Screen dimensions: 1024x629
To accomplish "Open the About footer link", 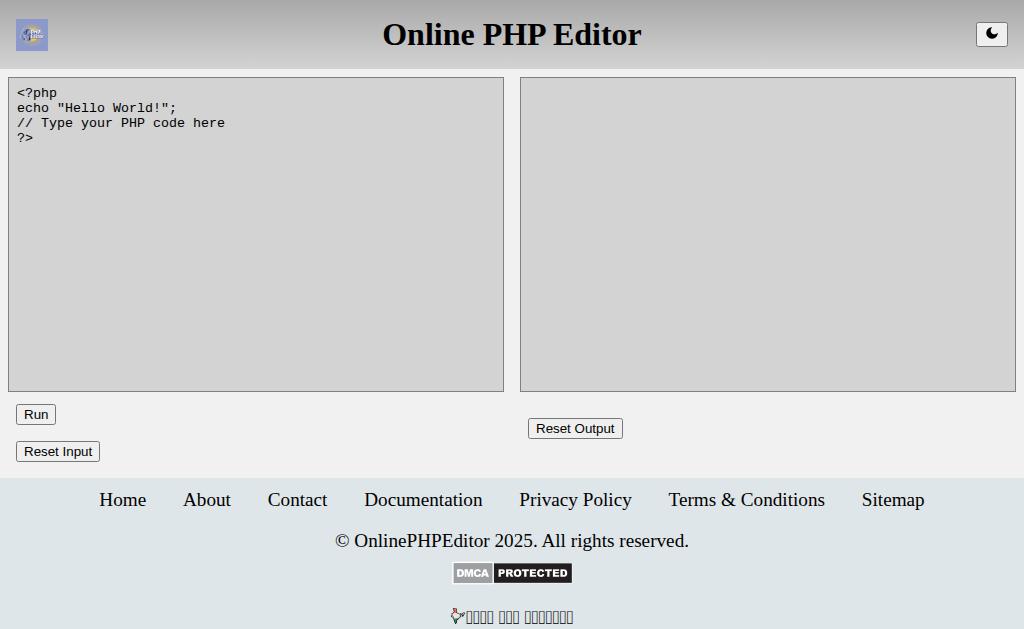I will click(207, 500).
